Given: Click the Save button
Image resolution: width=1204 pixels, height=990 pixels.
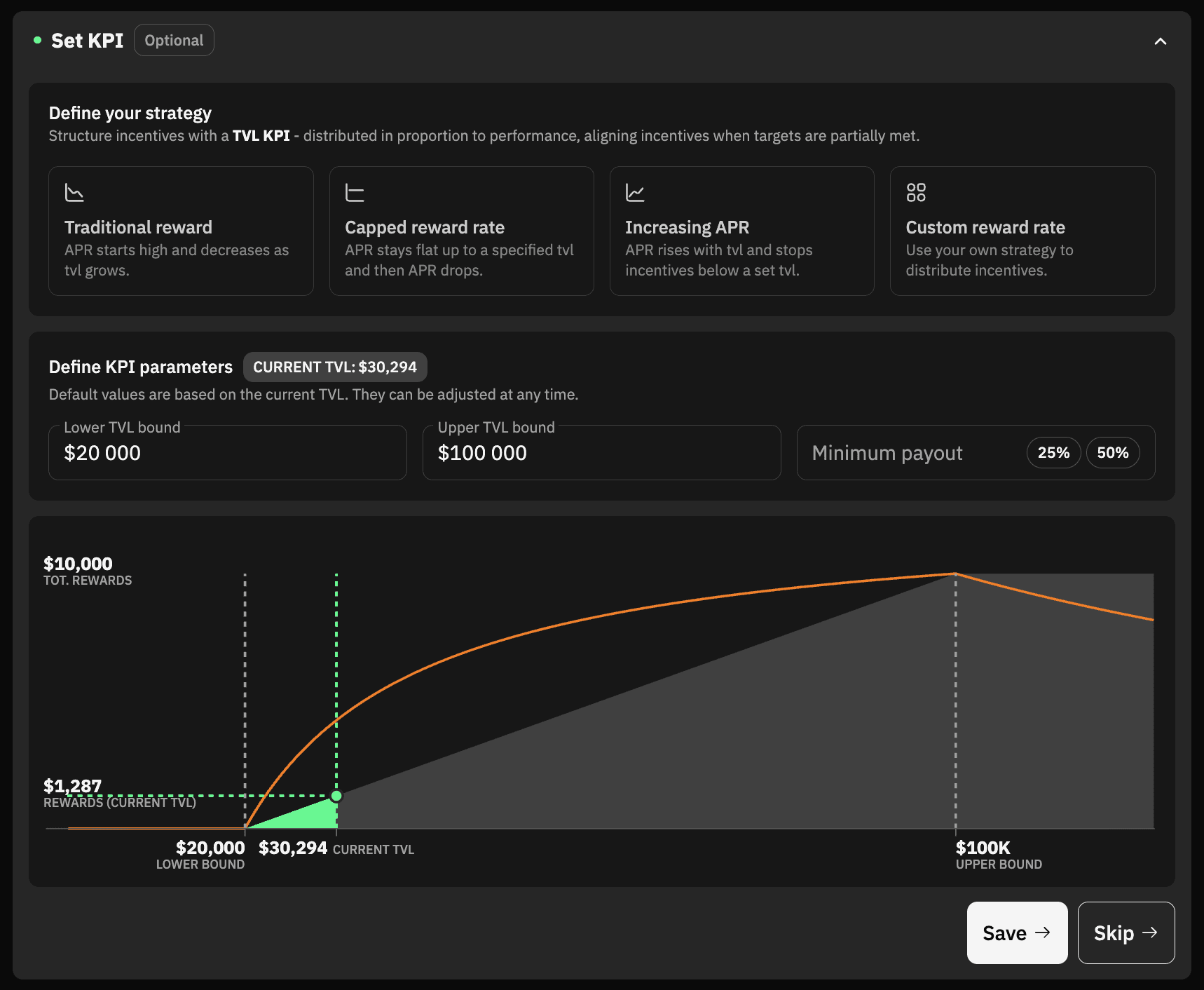Looking at the screenshot, I should tap(1017, 933).
